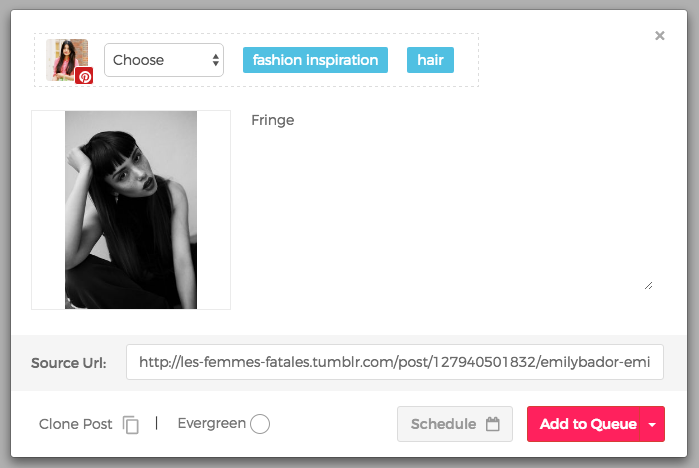Select the profile avatar picture

pyautogui.click(x=67, y=60)
